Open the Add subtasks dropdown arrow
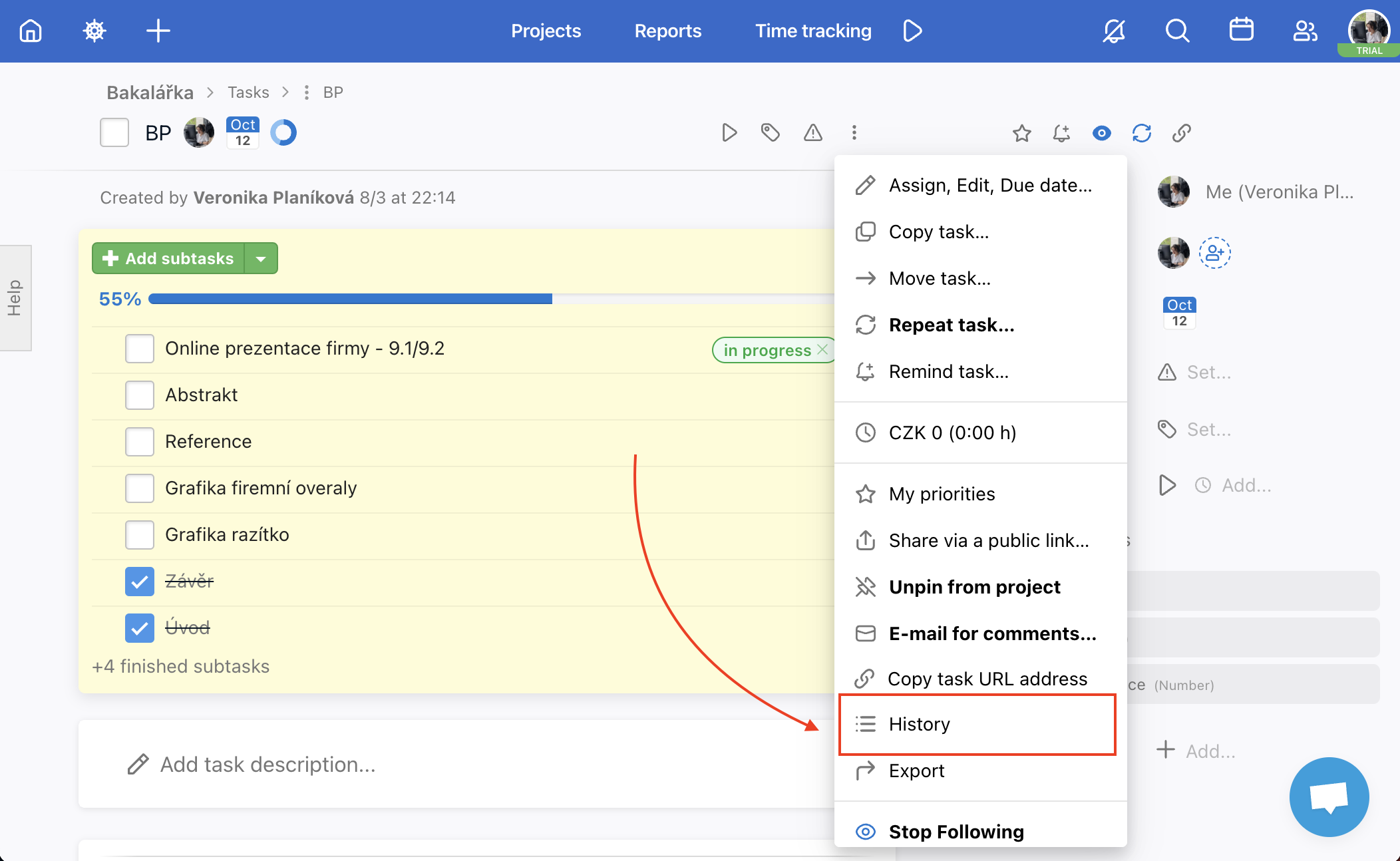 coord(262,258)
